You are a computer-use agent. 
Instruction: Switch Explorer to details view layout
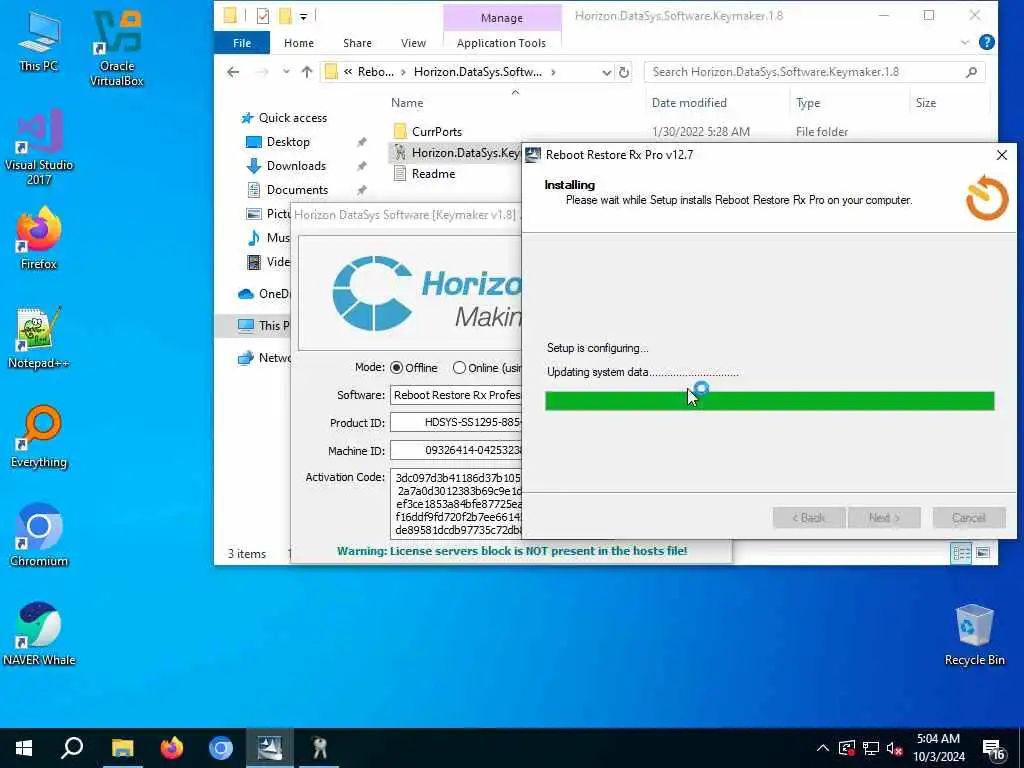click(x=961, y=553)
